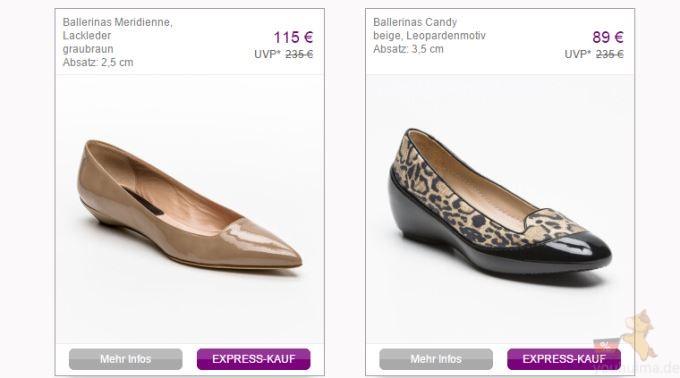Click the Absatz: 3,5 cm text

coord(409,49)
